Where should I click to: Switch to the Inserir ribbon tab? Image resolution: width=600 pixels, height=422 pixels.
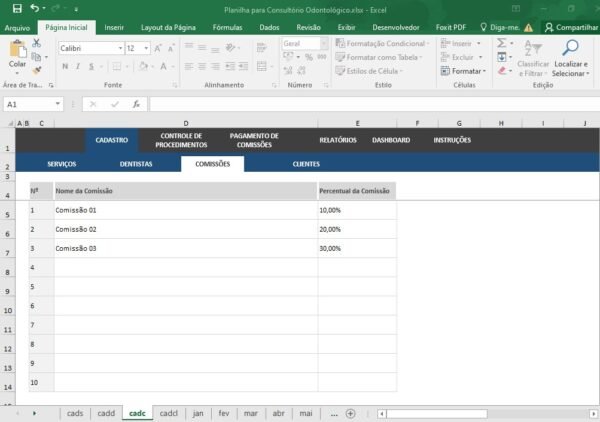(x=114, y=28)
